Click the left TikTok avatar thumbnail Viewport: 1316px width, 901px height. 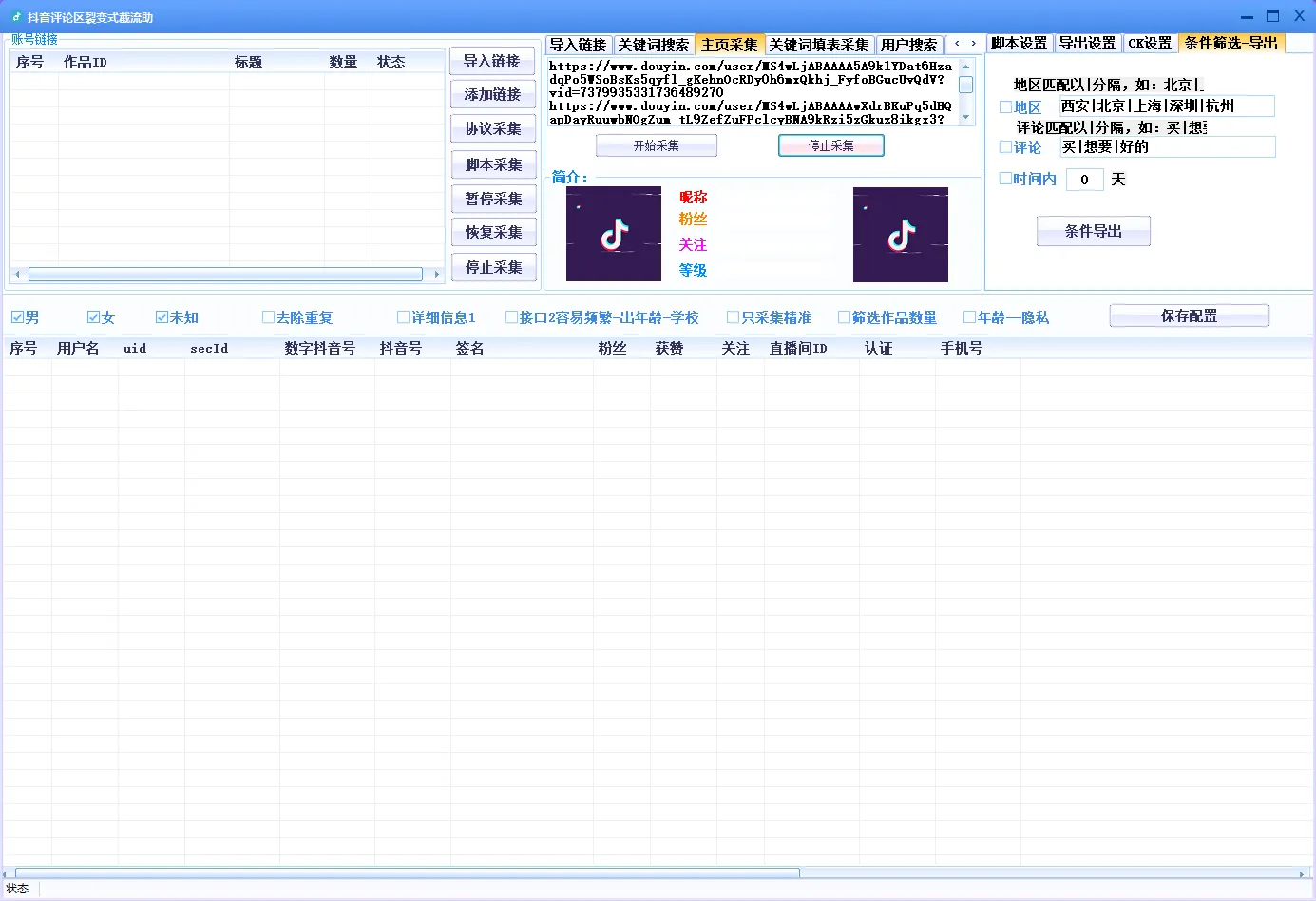(614, 234)
